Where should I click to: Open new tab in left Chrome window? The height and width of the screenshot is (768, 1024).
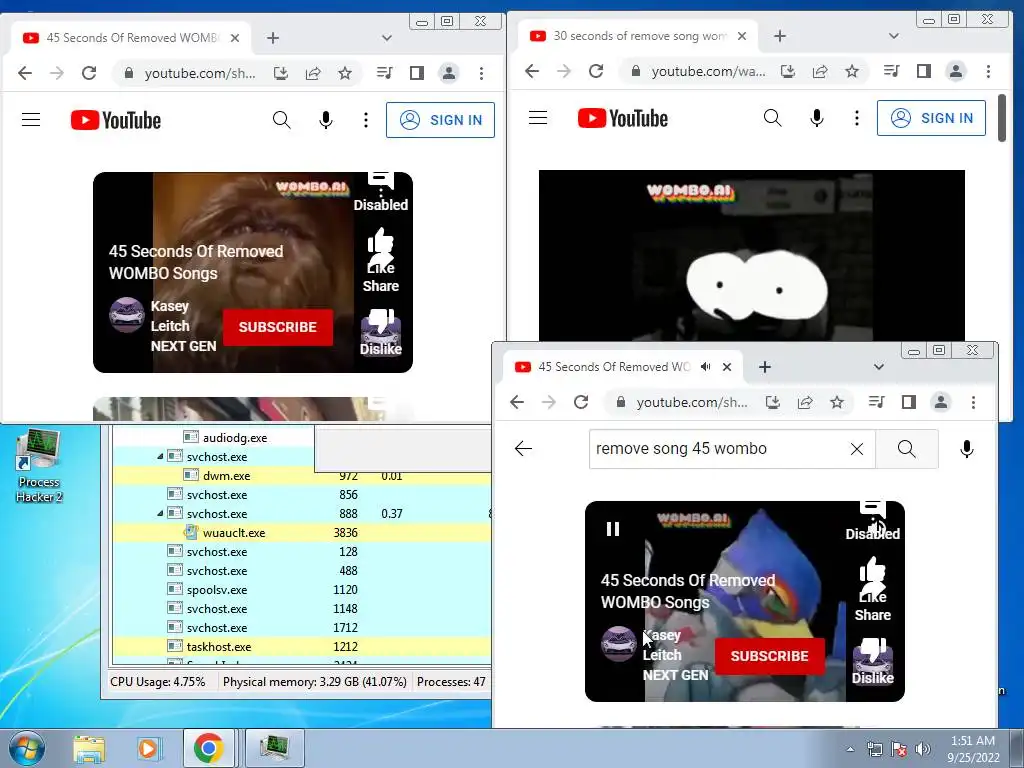pos(273,38)
